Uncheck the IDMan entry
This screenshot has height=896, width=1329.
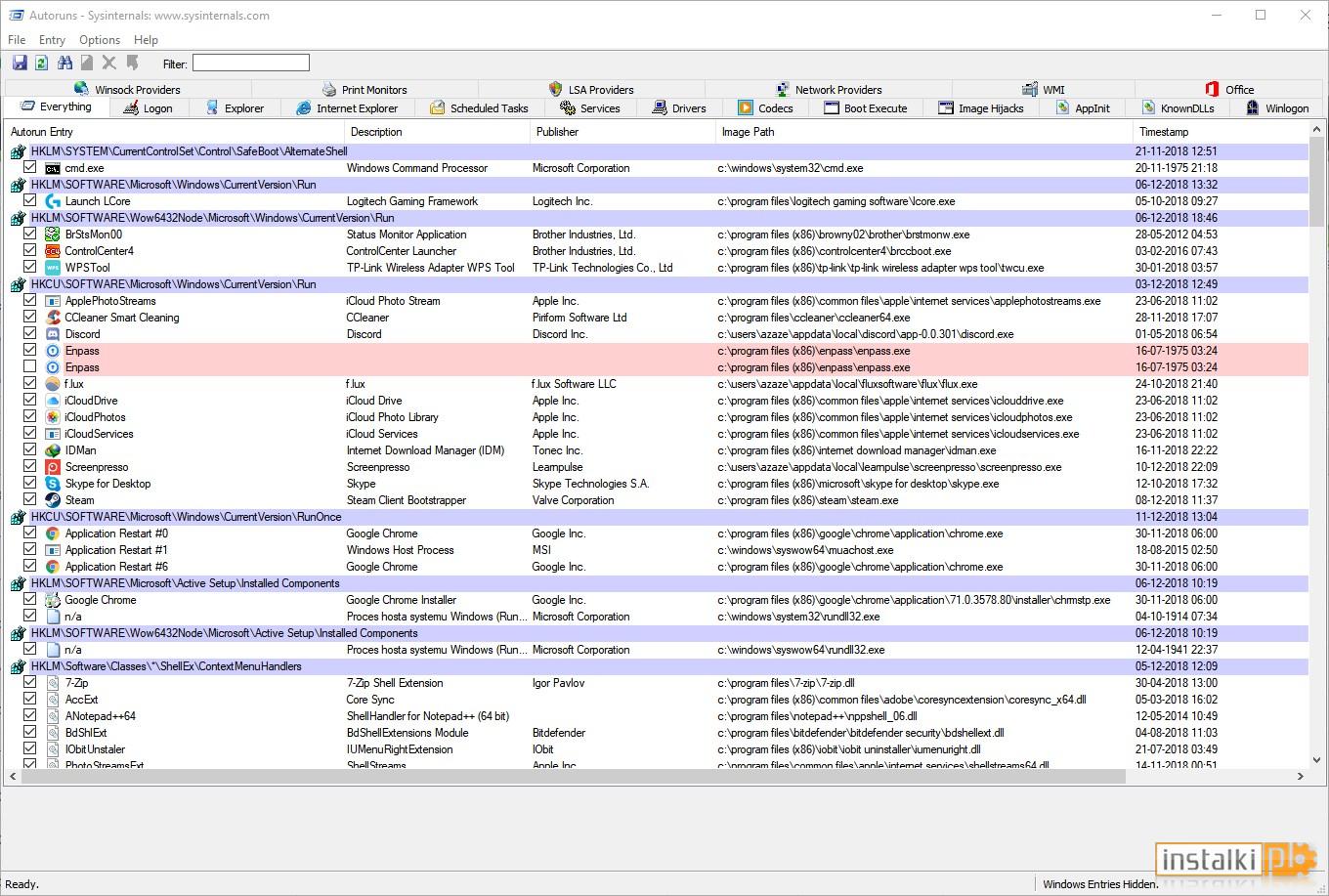(29, 450)
